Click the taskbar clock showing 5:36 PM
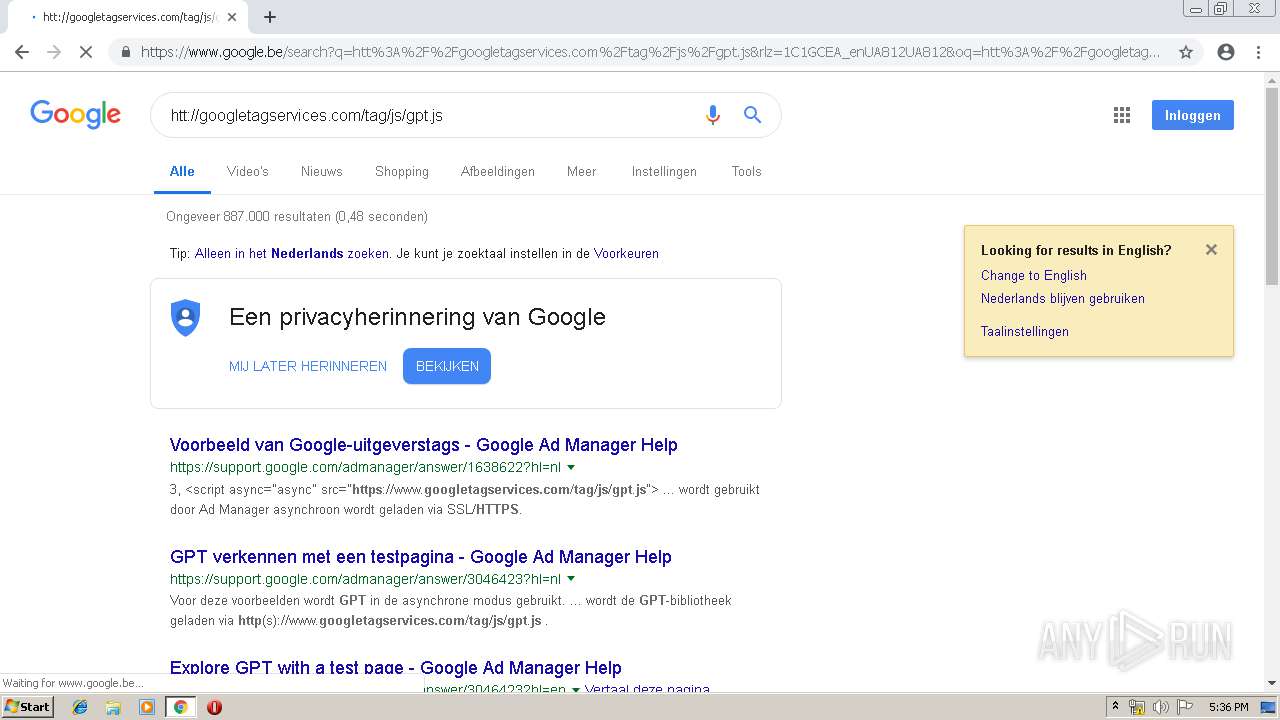The image size is (1280, 720). (x=1228, y=707)
